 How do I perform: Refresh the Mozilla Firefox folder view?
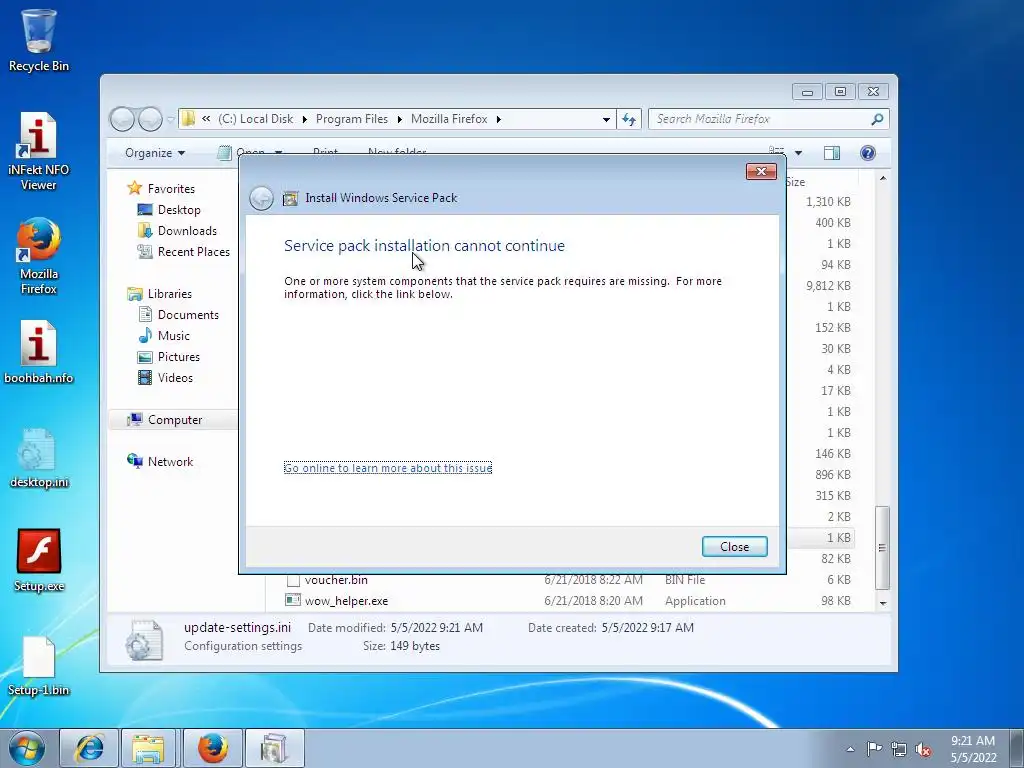(629, 119)
